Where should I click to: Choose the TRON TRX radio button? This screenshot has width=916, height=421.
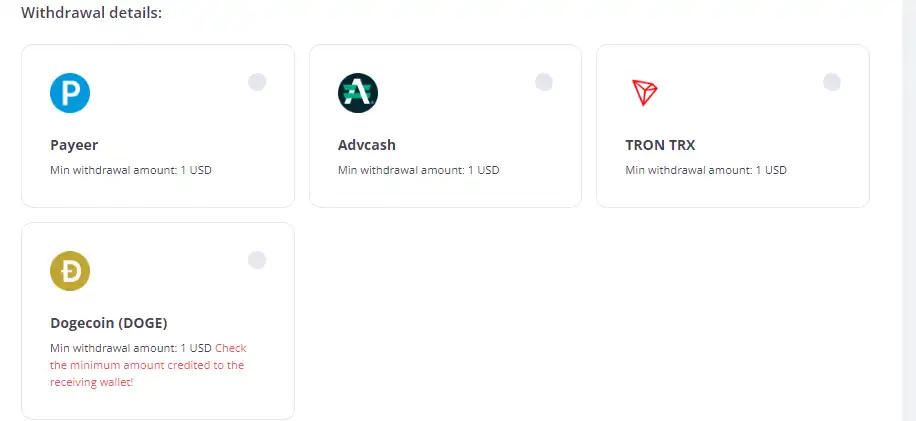(x=832, y=82)
